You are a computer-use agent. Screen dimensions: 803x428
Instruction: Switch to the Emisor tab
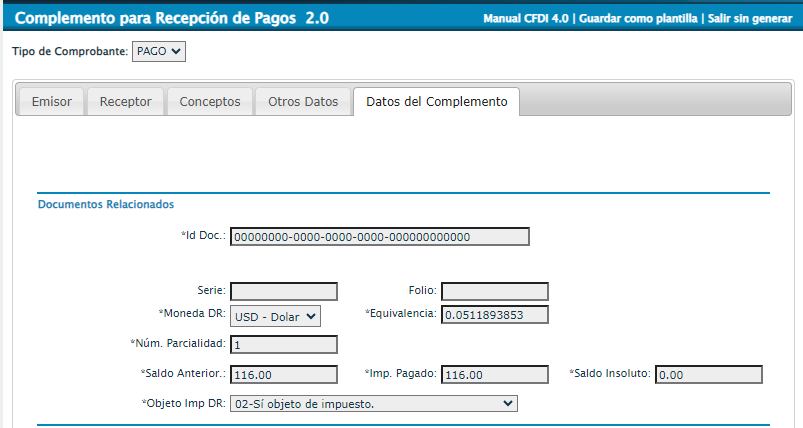pyautogui.click(x=52, y=102)
